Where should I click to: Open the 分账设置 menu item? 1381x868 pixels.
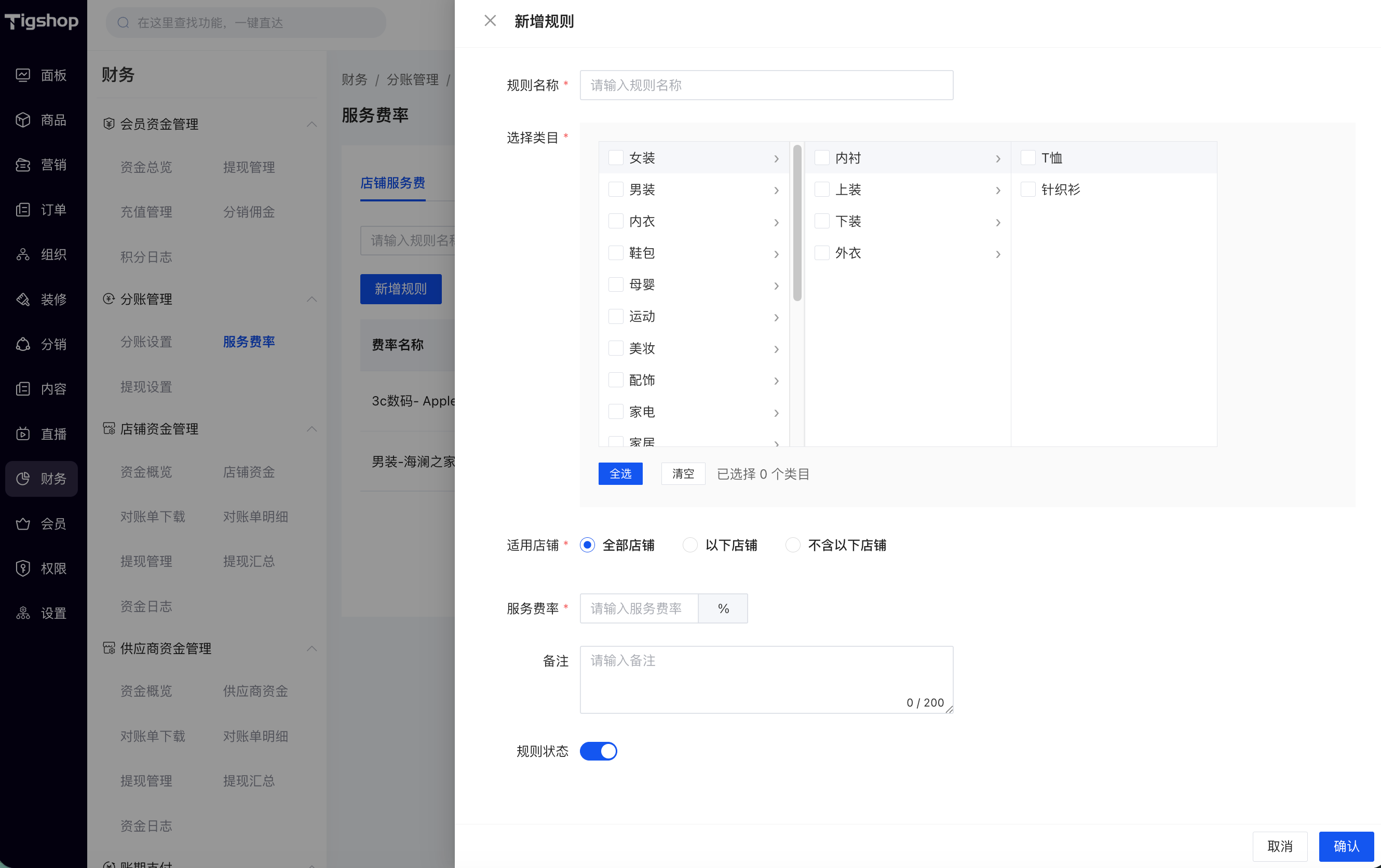click(146, 342)
